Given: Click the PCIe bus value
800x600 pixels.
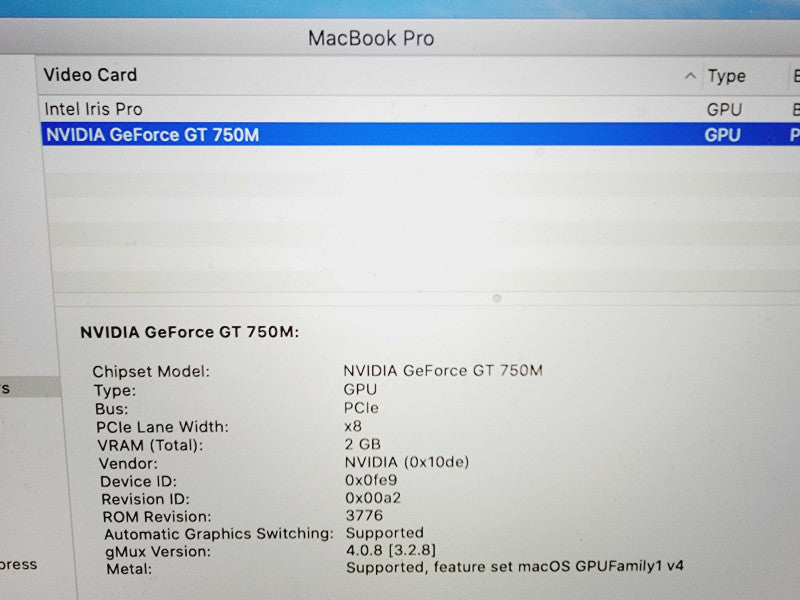Looking at the screenshot, I should point(361,408).
